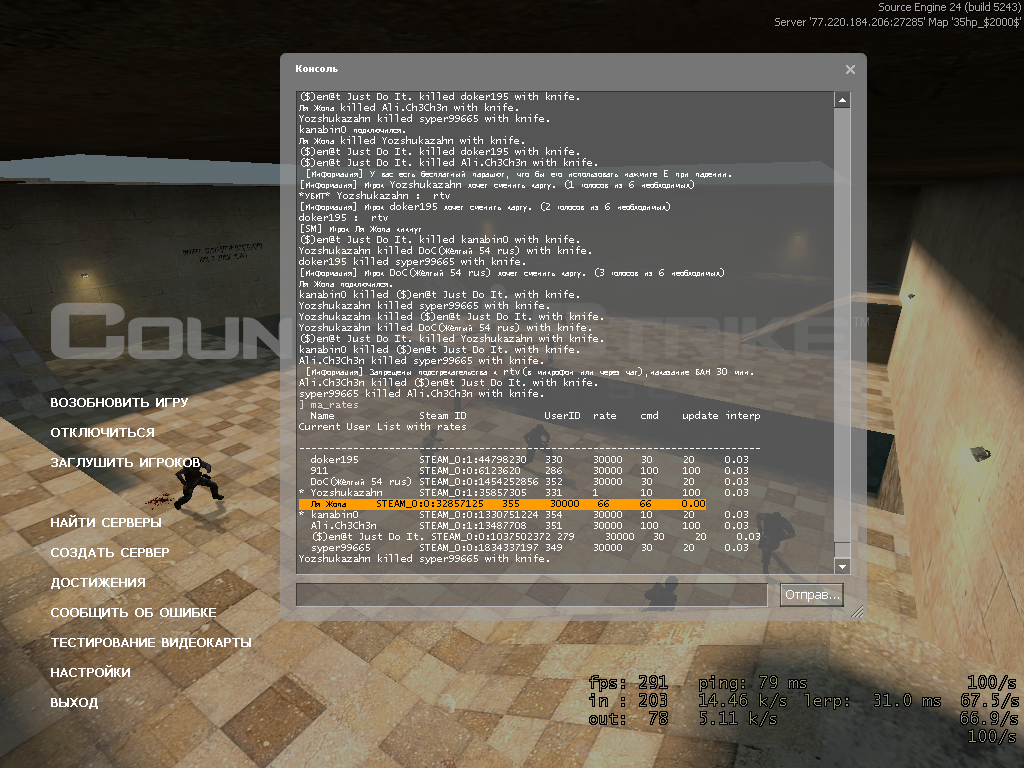Viewport: 1024px width, 768px height.
Task: Choose СОЗДАТЬ СЕРВЕР menu item
Action: pyautogui.click(x=110, y=552)
